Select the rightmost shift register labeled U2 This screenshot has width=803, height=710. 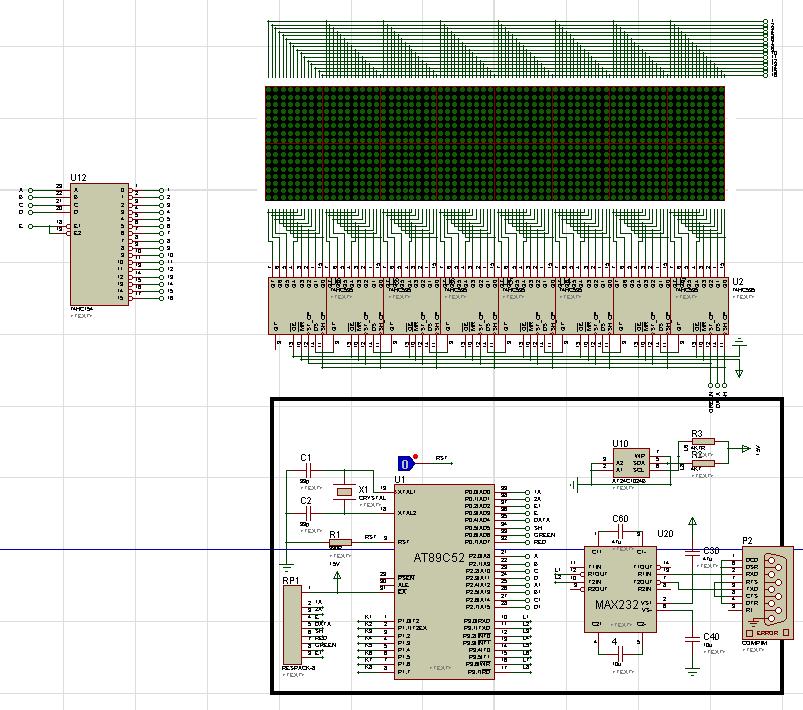(x=700, y=306)
